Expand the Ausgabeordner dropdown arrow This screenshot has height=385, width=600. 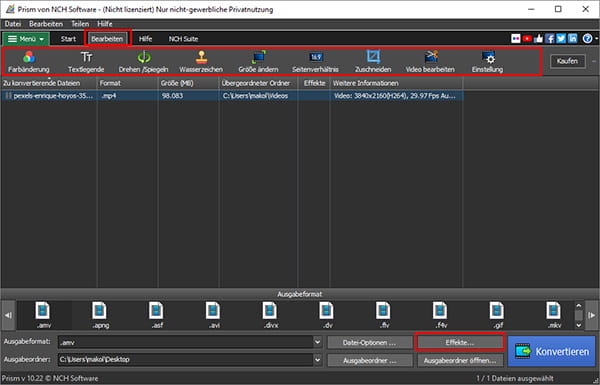click(317, 360)
